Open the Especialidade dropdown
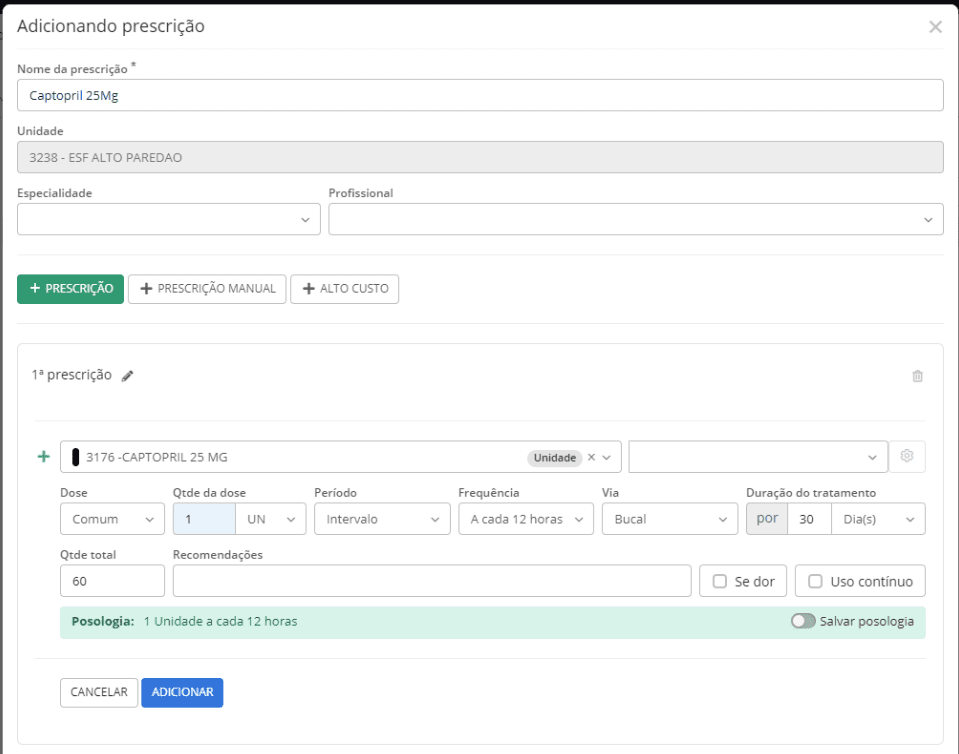The width and height of the screenshot is (959, 754). click(x=169, y=220)
